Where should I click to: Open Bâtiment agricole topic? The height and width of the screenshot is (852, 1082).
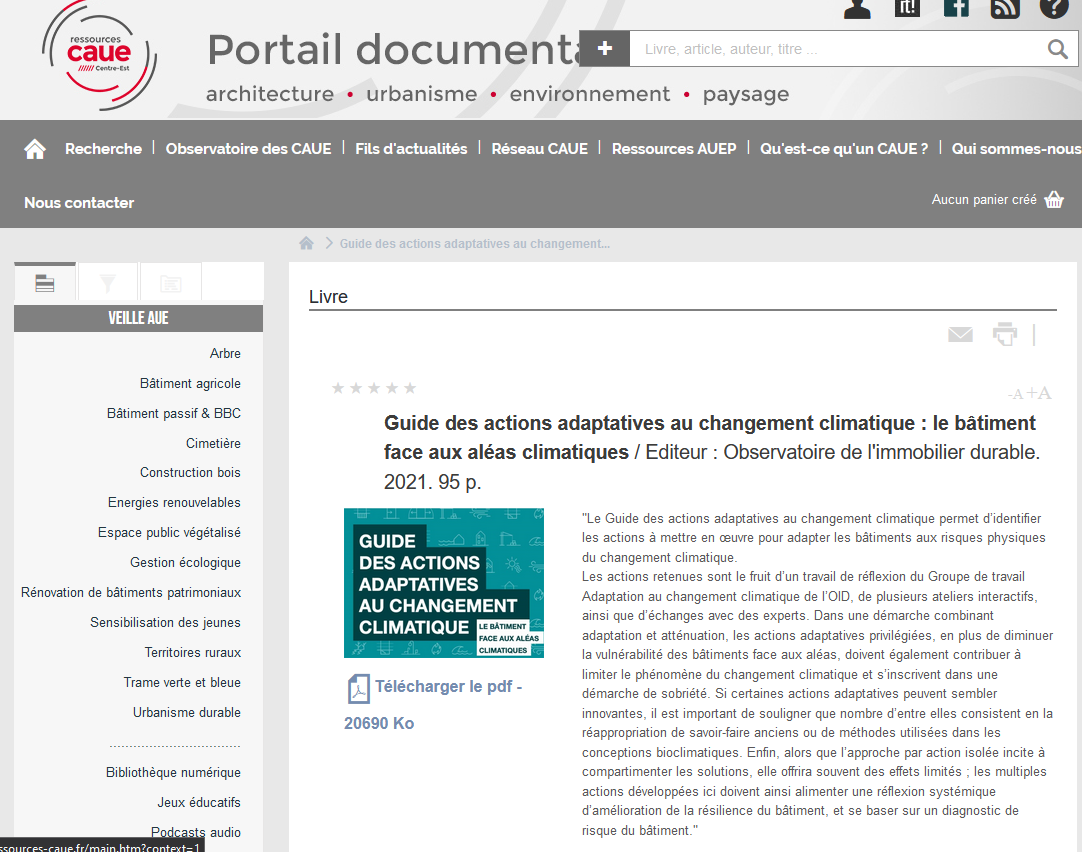click(x=190, y=384)
